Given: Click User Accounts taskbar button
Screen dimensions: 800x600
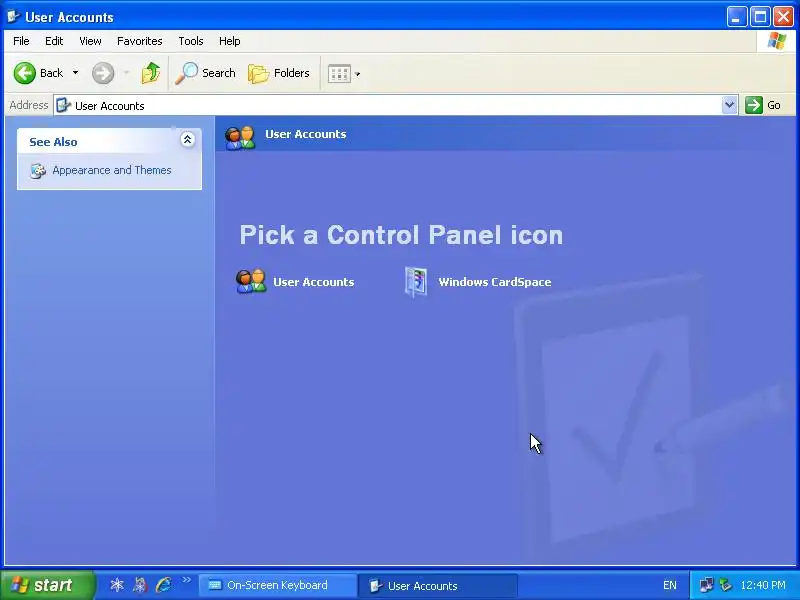Looking at the screenshot, I should (x=438, y=586).
